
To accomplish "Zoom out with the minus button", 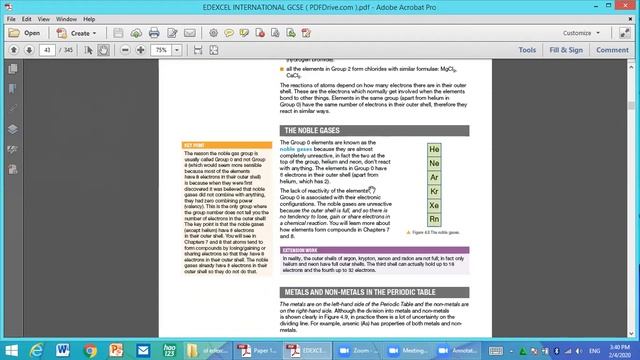I will coord(125,50).
